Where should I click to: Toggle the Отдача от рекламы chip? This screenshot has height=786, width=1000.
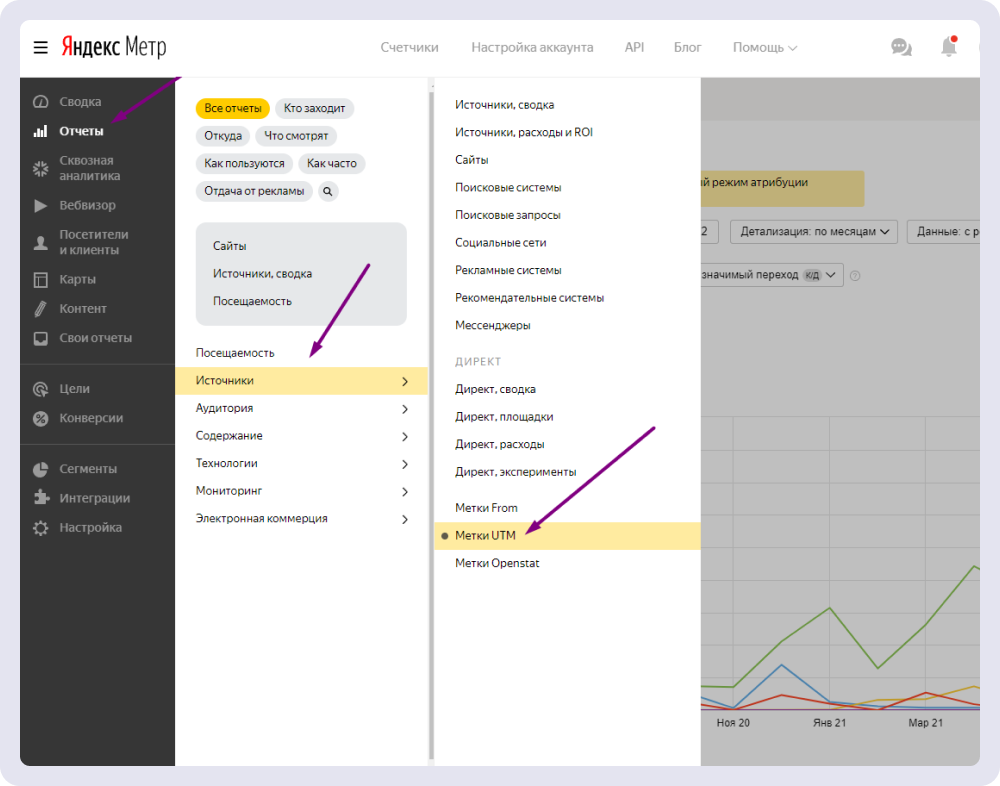(254, 191)
